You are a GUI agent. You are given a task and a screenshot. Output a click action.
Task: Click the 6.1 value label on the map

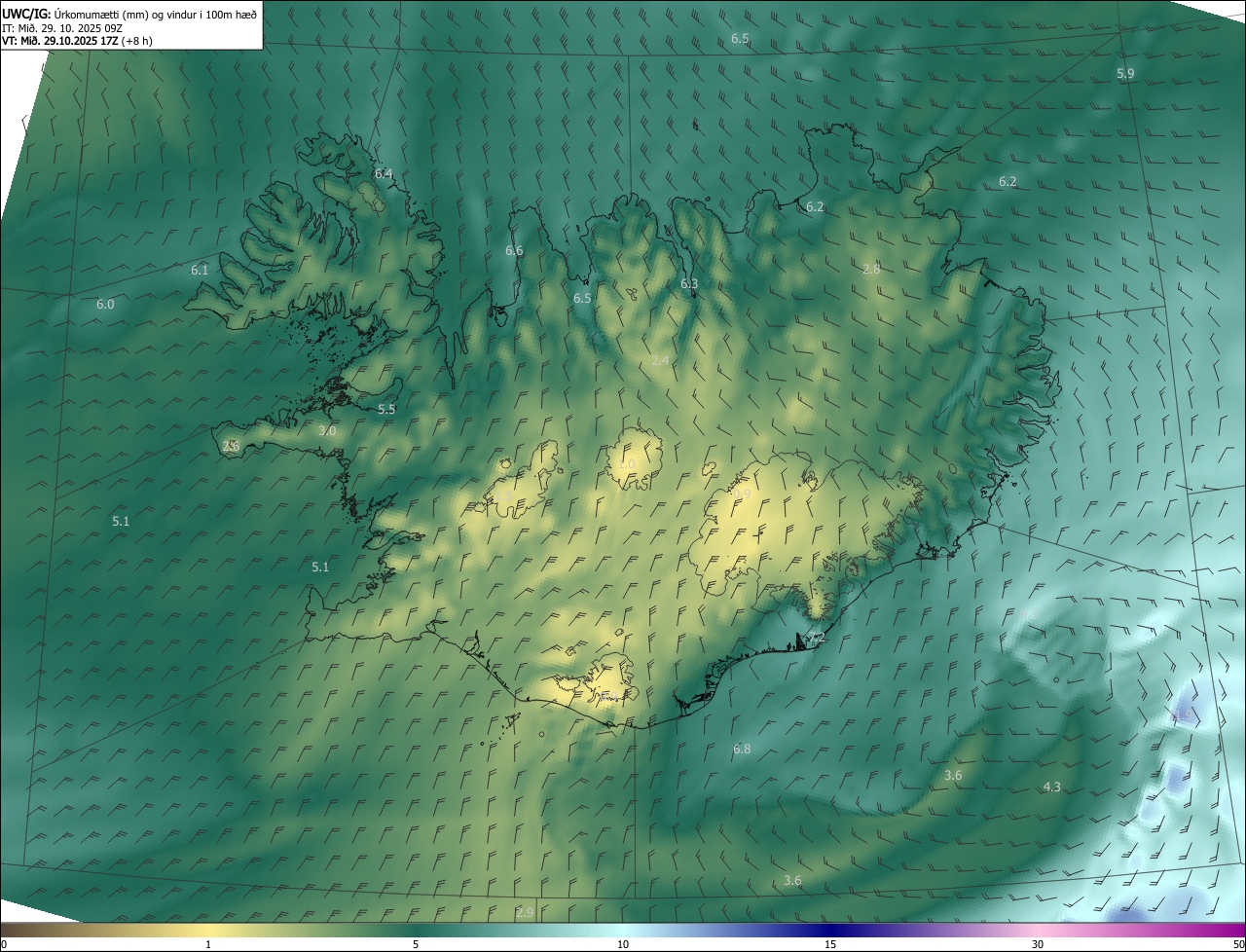point(200,271)
